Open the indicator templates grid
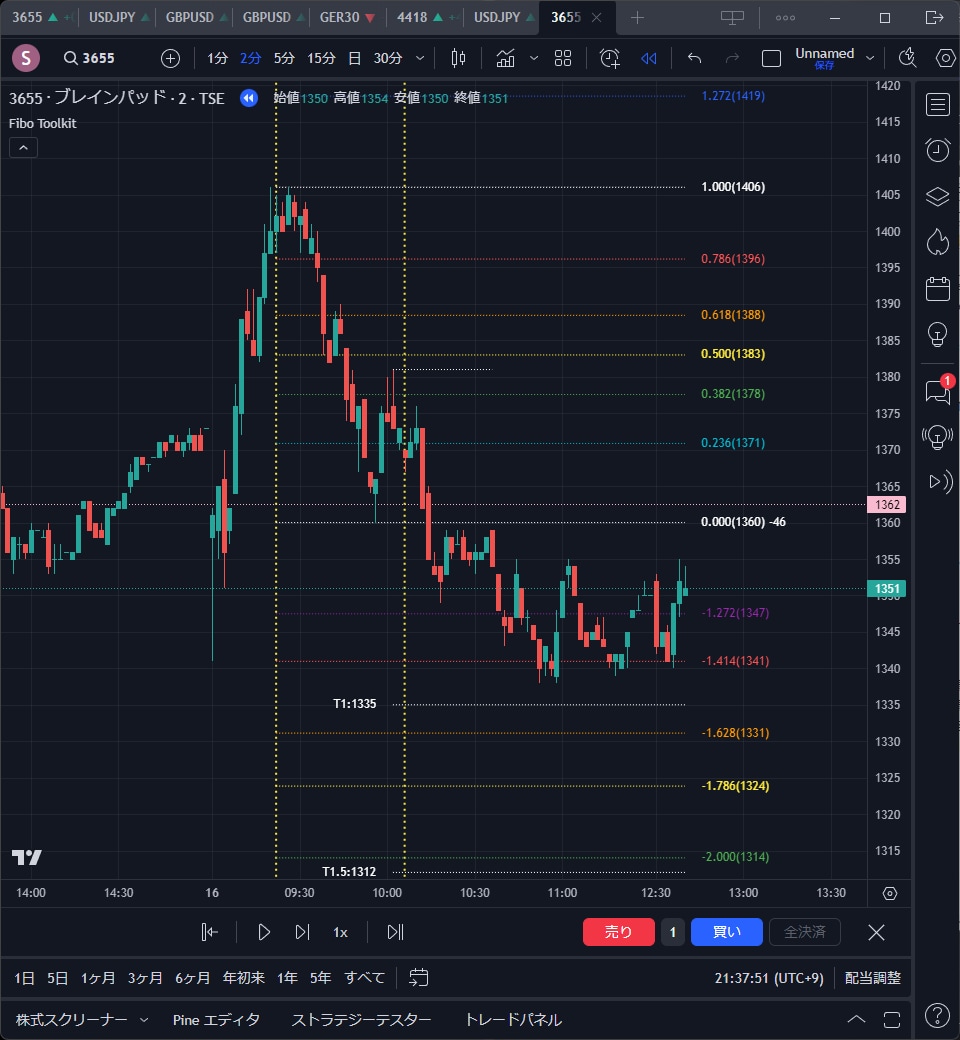960x1040 pixels. click(563, 58)
